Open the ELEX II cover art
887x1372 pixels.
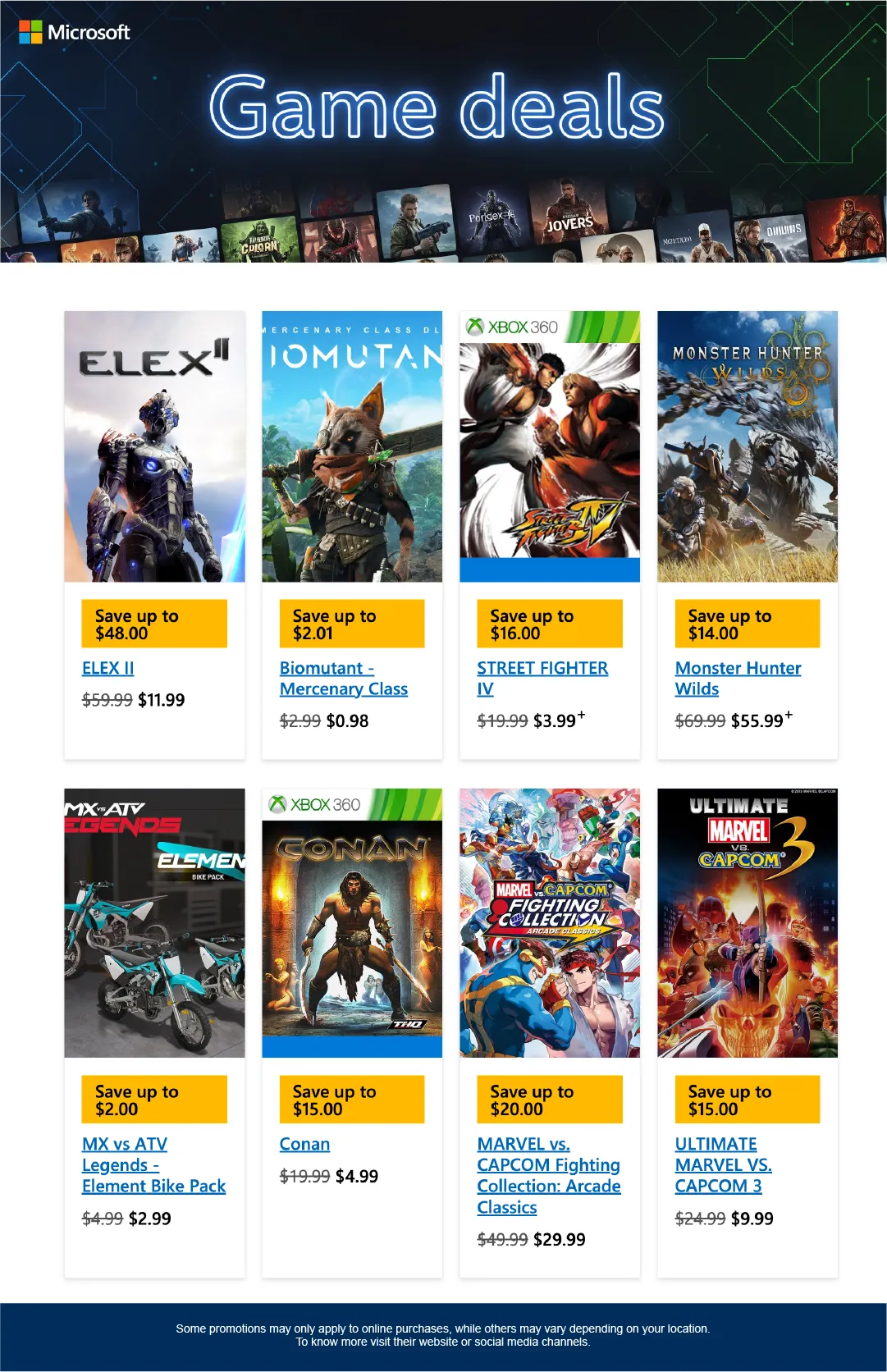[x=155, y=446]
